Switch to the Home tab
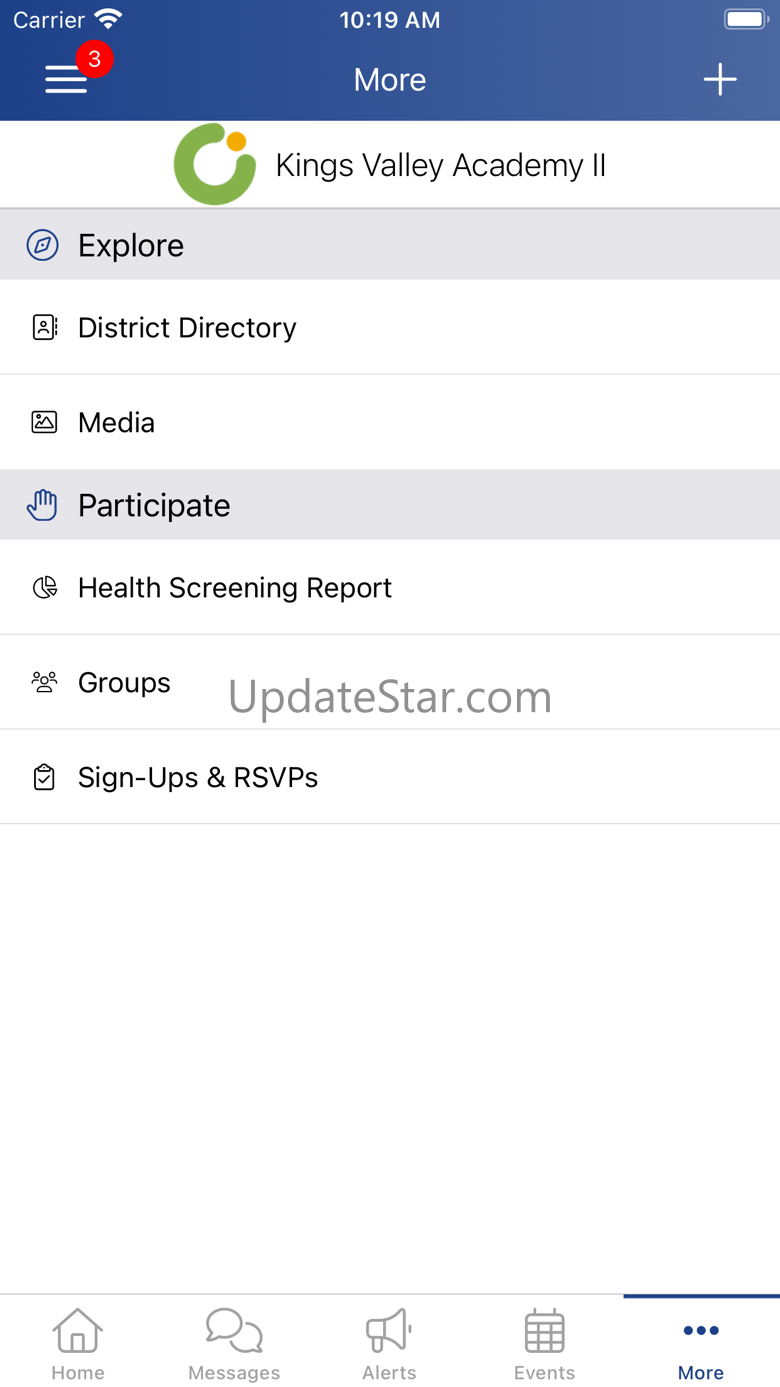The image size is (780, 1387). click(x=78, y=1342)
